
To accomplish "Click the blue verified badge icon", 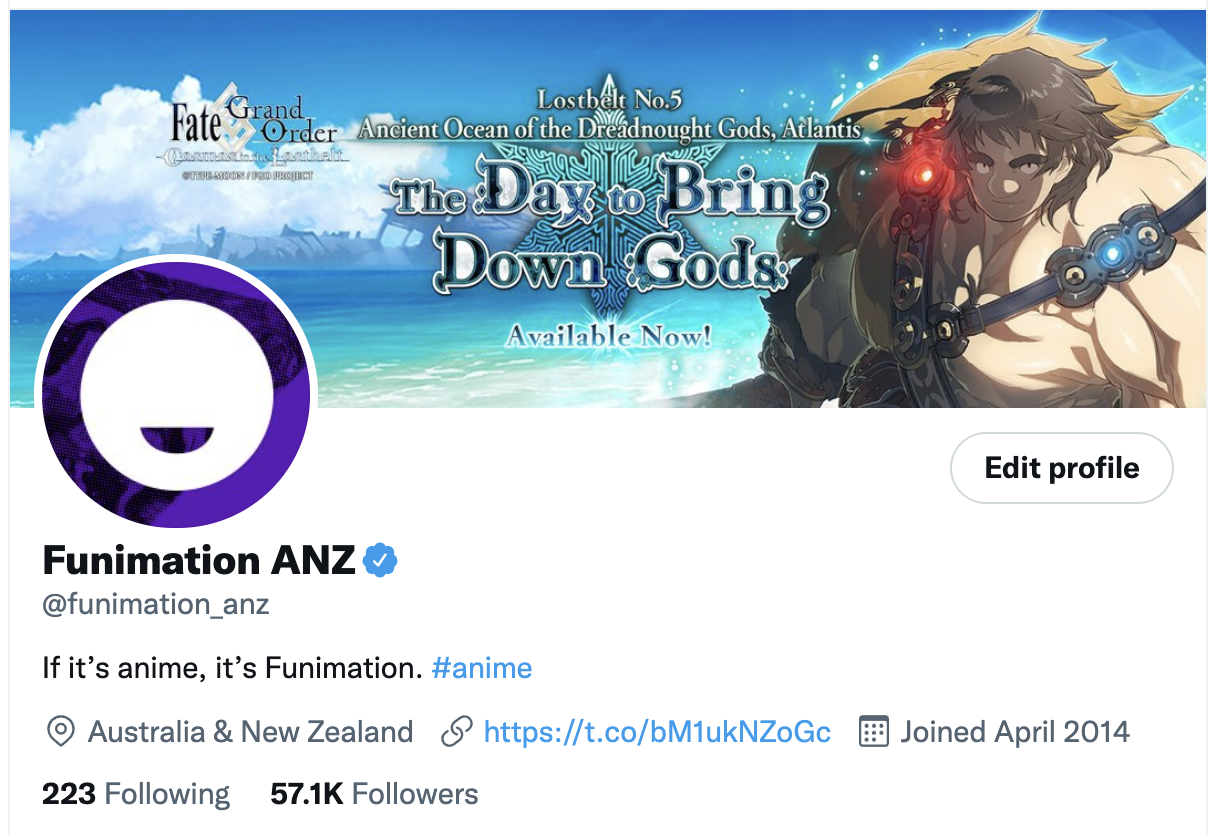I will [x=380, y=561].
